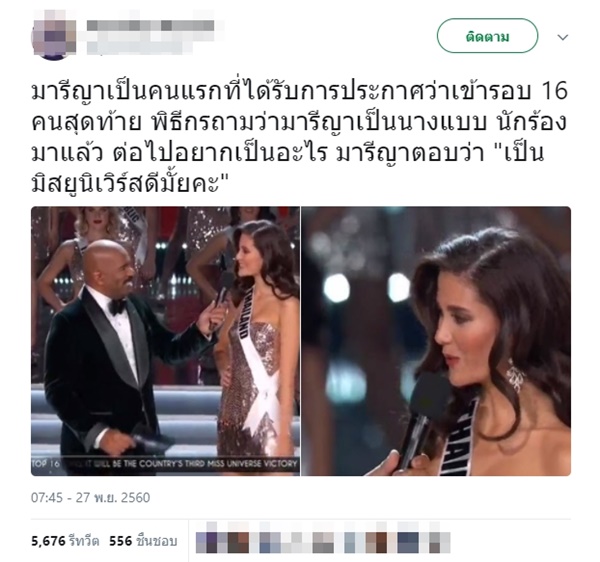Open the right close-up photo
This screenshot has width=600, height=562.
pyautogui.click(x=436, y=341)
